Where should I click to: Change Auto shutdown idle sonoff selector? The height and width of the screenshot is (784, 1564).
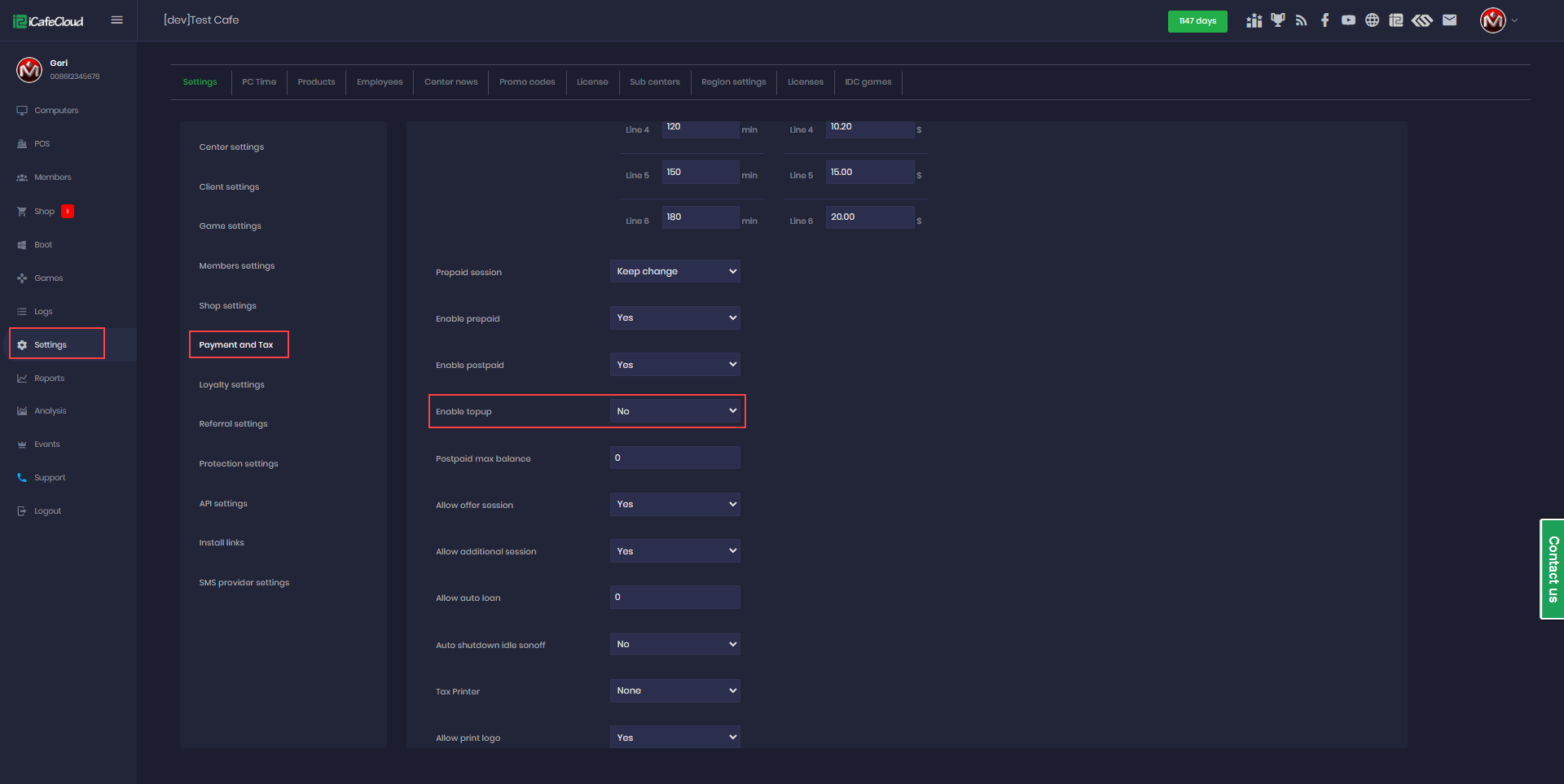point(674,644)
